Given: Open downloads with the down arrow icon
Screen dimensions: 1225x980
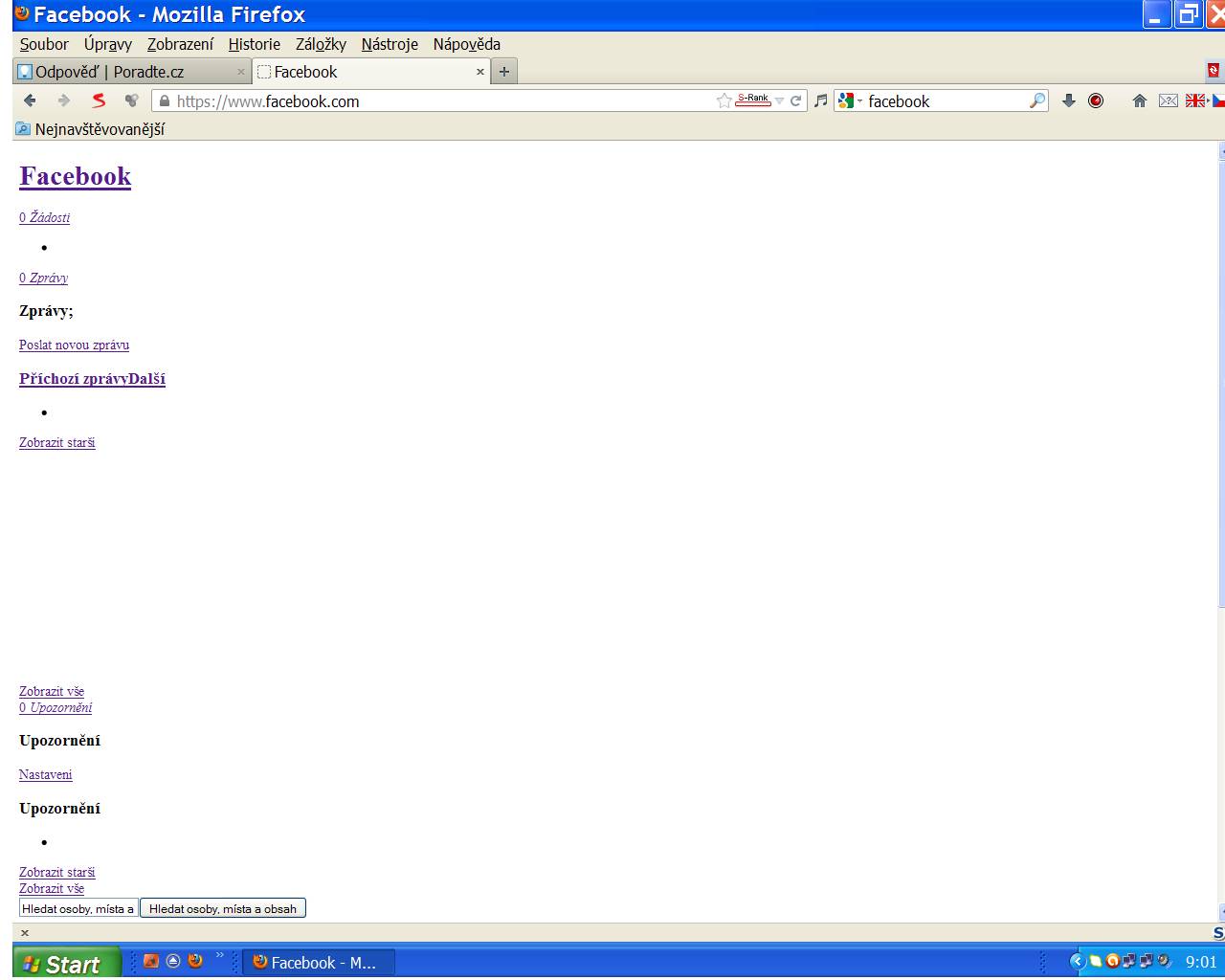Looking at the screenshot, I should (x=1069, y=100).
